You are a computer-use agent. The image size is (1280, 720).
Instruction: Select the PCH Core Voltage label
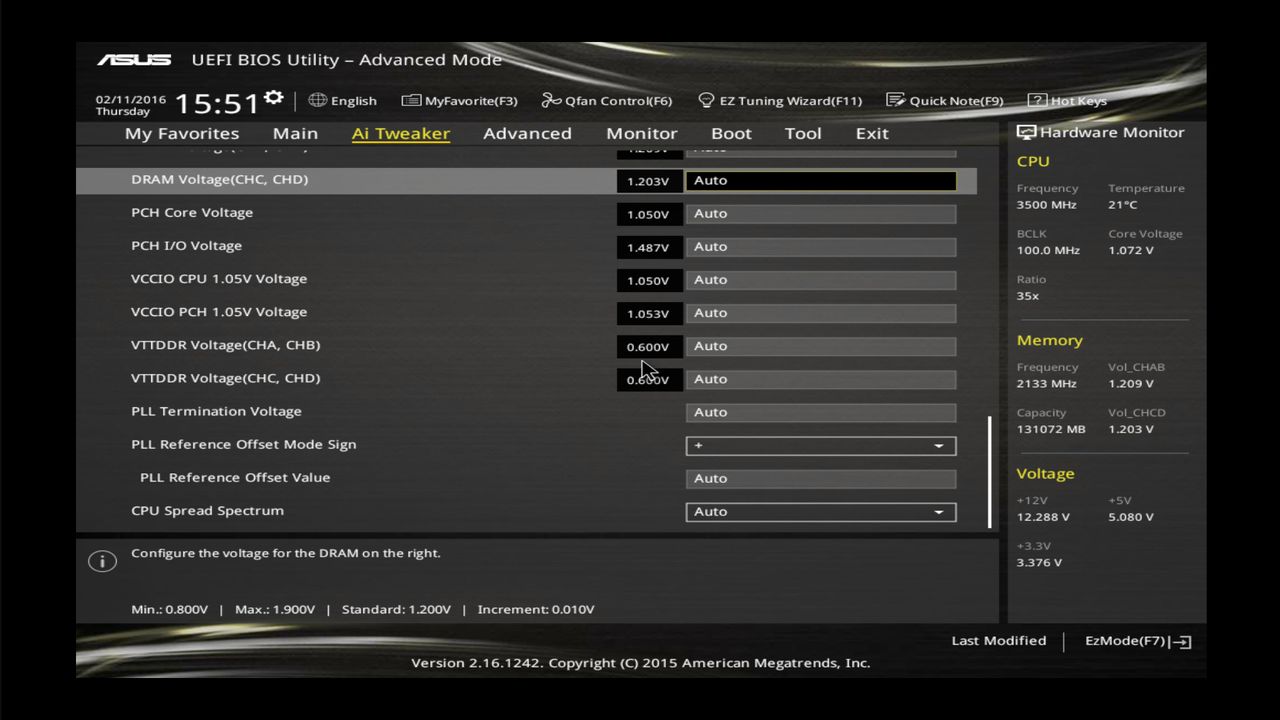(192, 212)
